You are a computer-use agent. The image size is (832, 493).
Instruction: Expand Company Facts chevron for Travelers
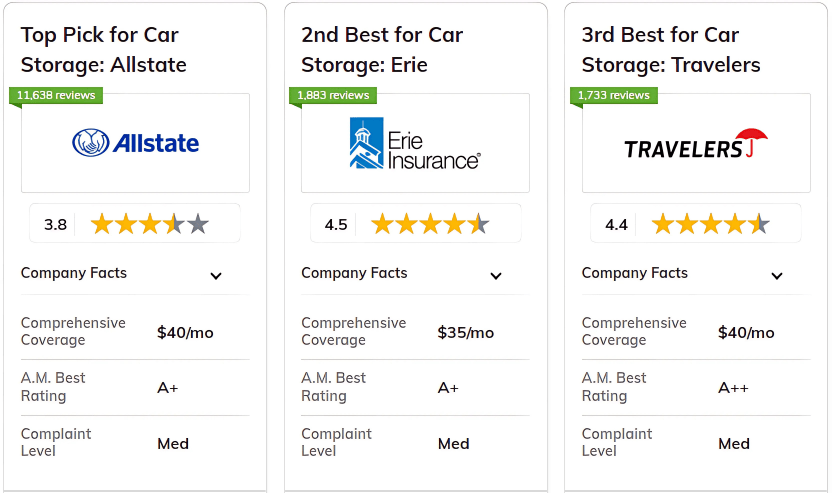point(777,276)
